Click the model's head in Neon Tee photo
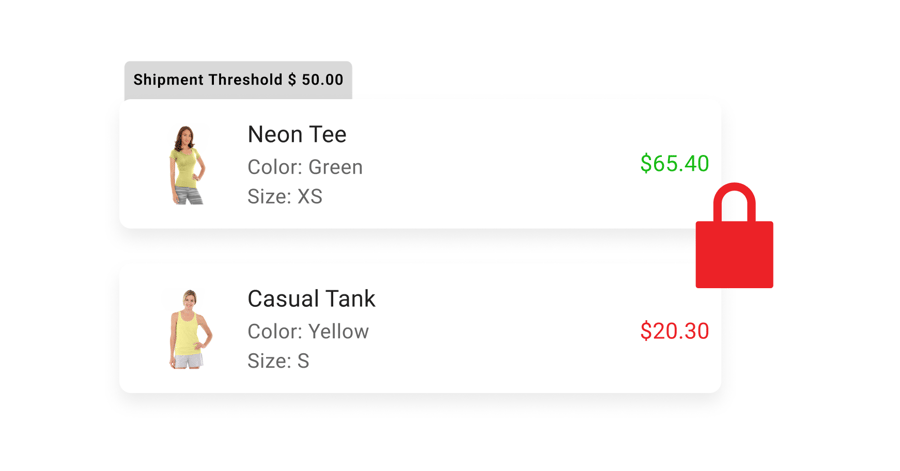Image resolution: width=900 pixels, height=471 pixels. pyautogui.click(x=186, y=135)
